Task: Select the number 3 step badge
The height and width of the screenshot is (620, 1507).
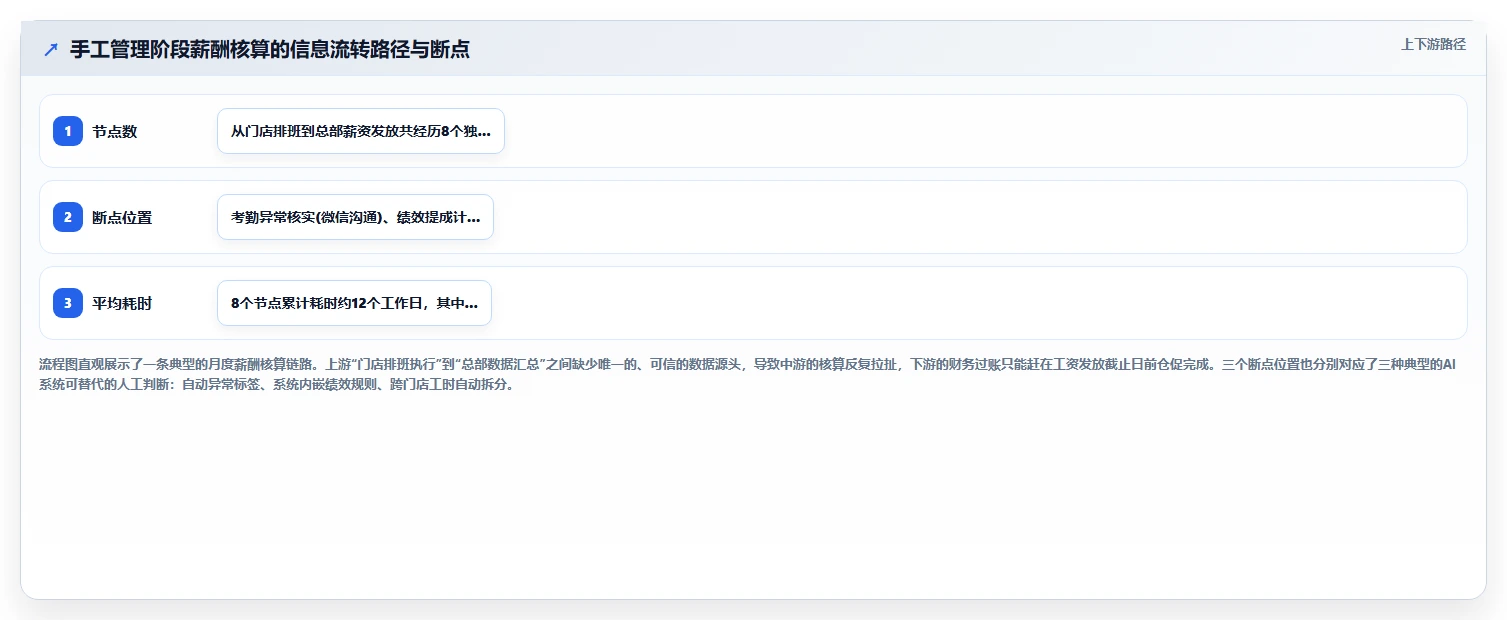Action: [68, 303]
